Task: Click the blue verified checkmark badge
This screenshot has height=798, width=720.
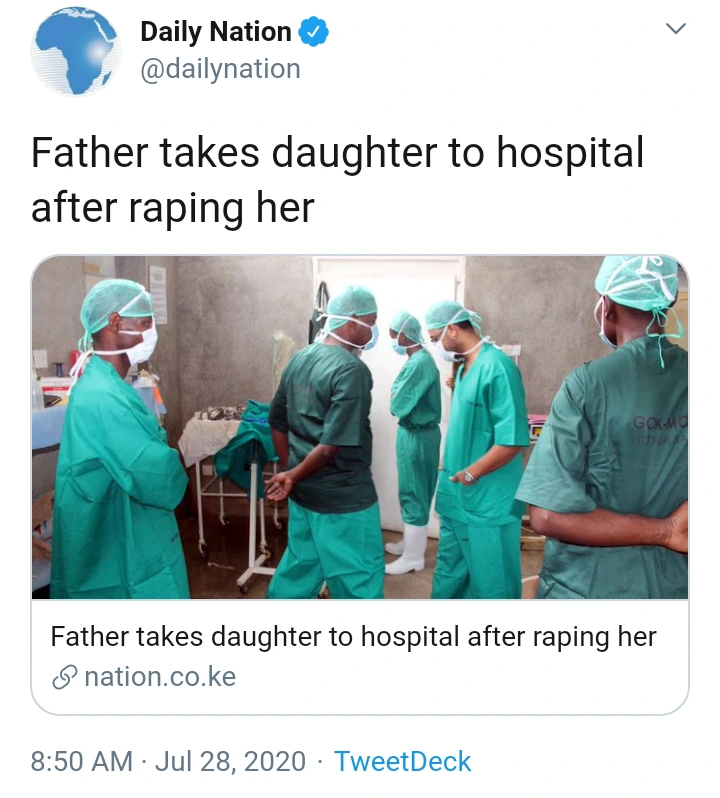Action: click(x=313, y=32)
